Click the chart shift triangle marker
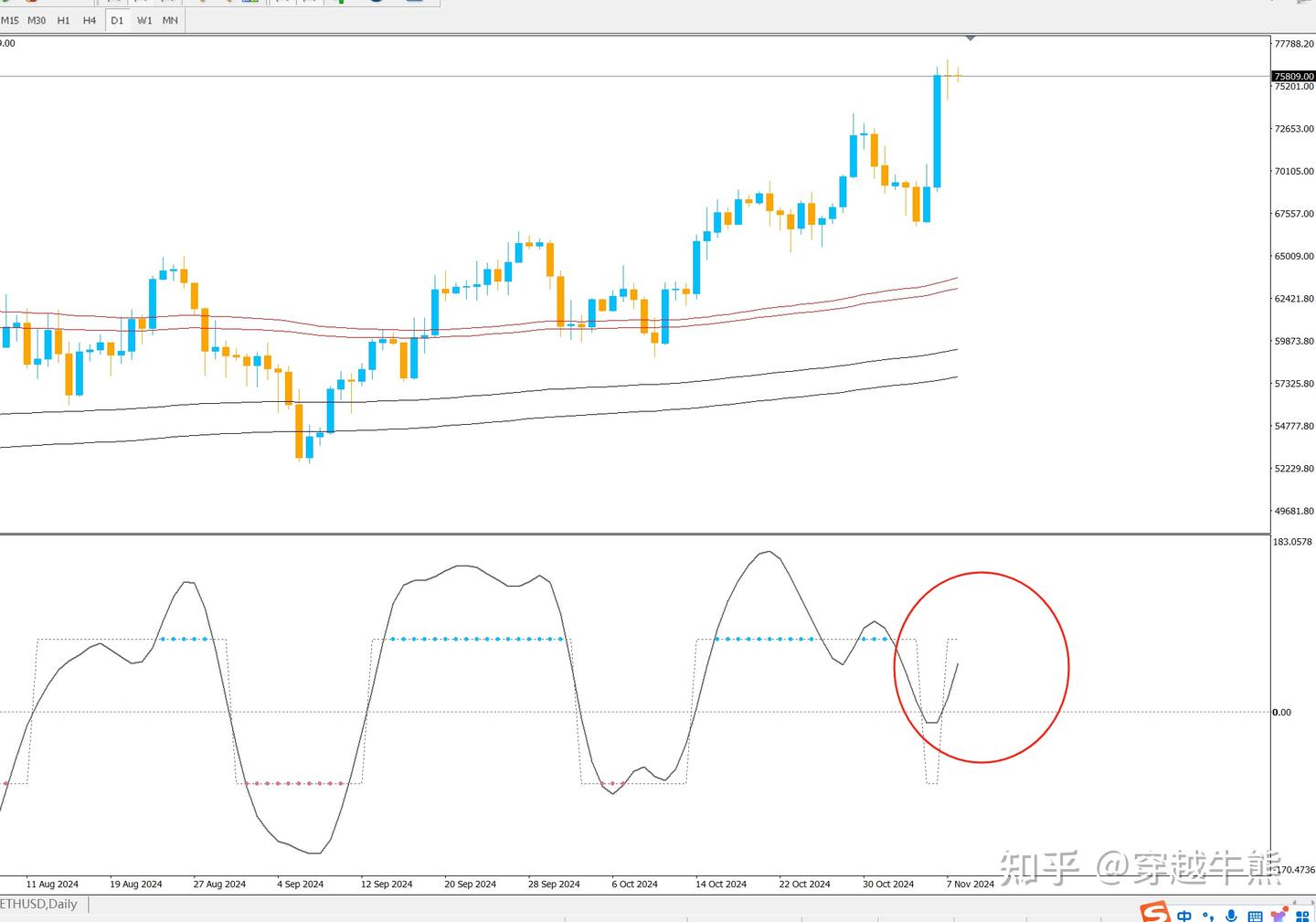Screen dimensions: 1316x922 click(971, 38)
